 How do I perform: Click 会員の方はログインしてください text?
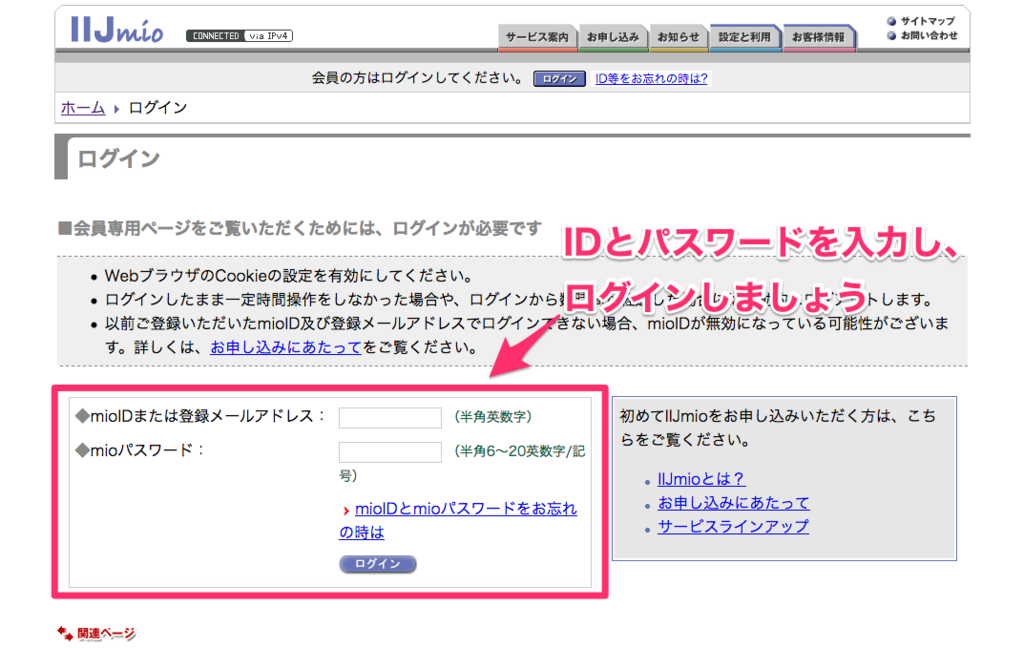pyautogui.click(x=417, y=78)
